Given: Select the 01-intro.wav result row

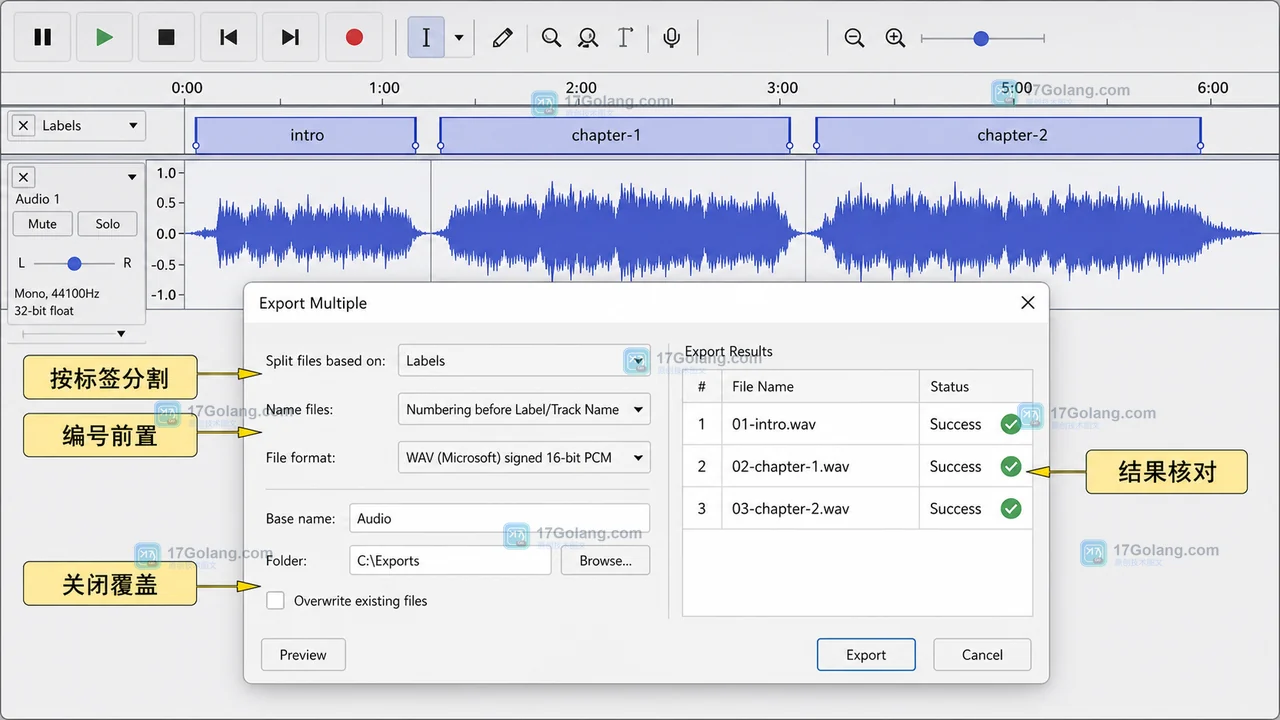Looking at the screenshot, I should (857, 424).
